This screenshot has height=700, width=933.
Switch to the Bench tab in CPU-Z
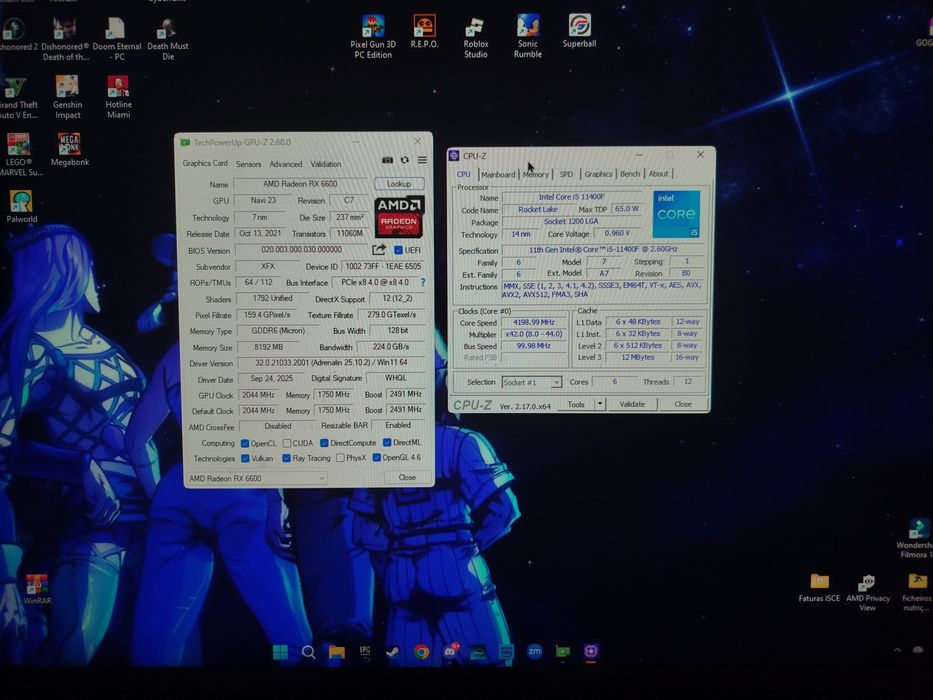[x=630, y=174]
